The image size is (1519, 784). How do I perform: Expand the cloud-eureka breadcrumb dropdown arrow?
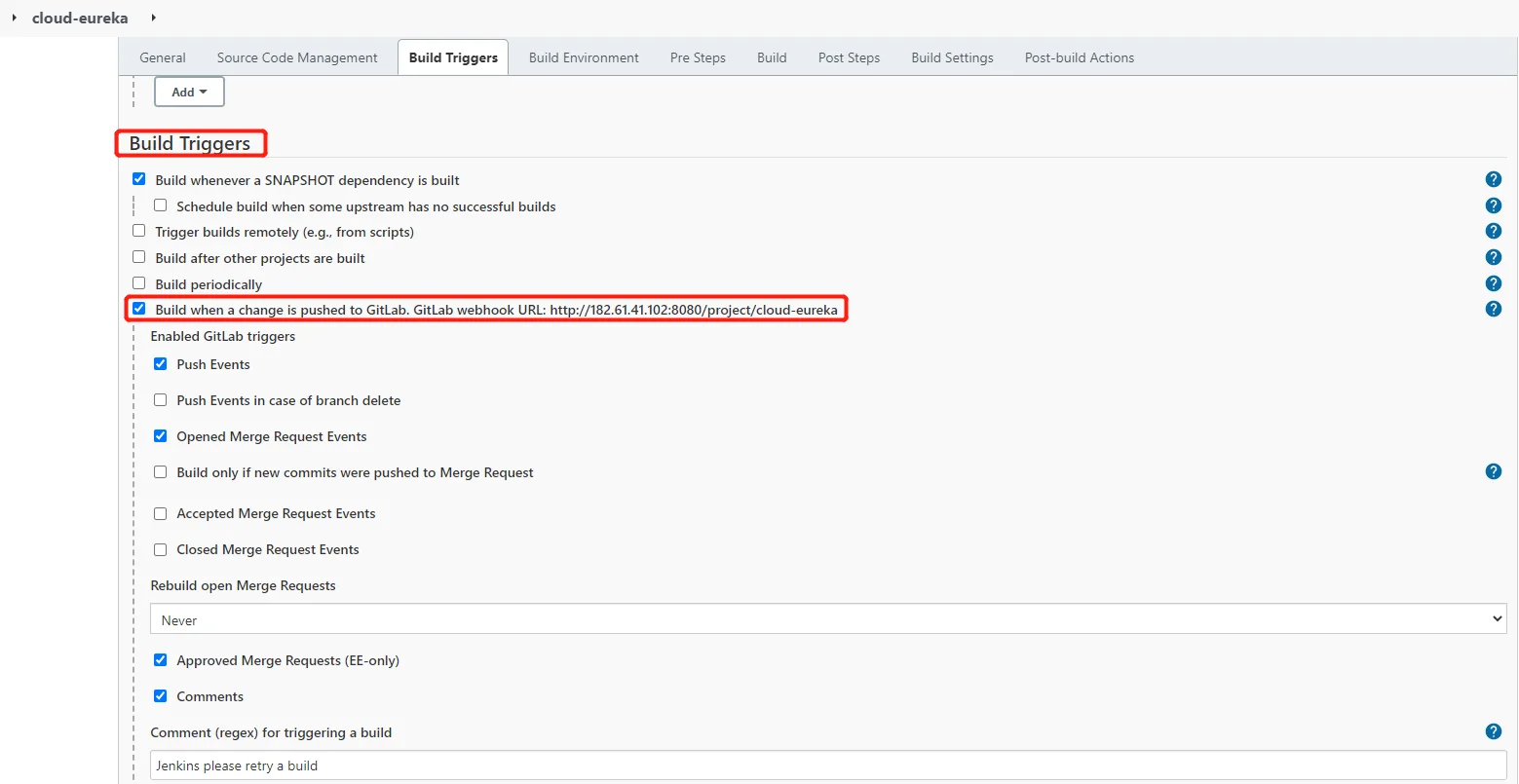click(154, 18)
